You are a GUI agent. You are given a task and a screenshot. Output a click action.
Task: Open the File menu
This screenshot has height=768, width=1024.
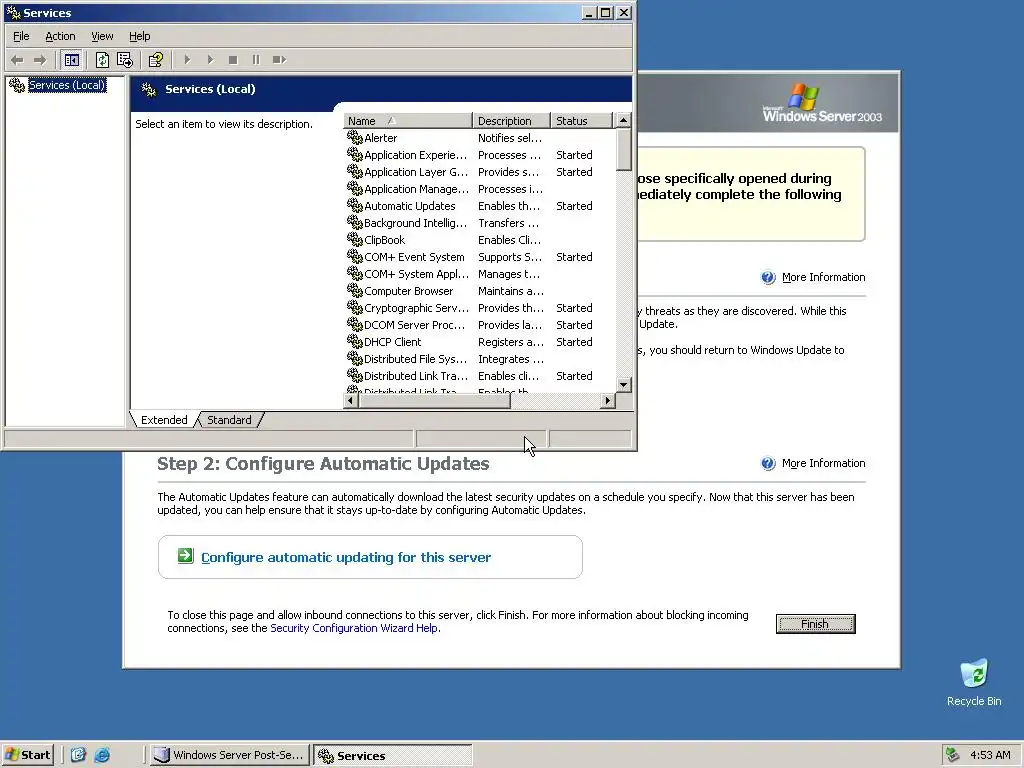coord(22,36)
